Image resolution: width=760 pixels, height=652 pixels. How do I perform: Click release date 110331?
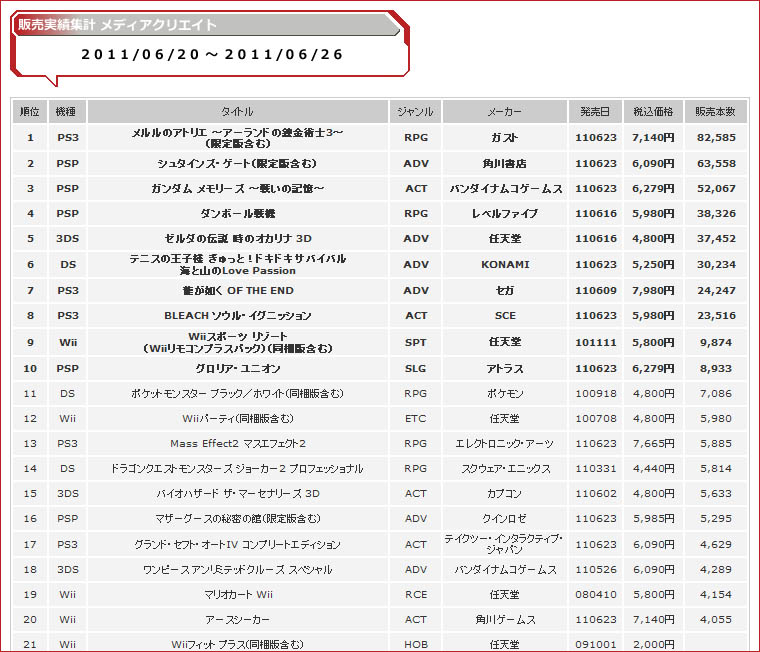click(x=595, y=469)
